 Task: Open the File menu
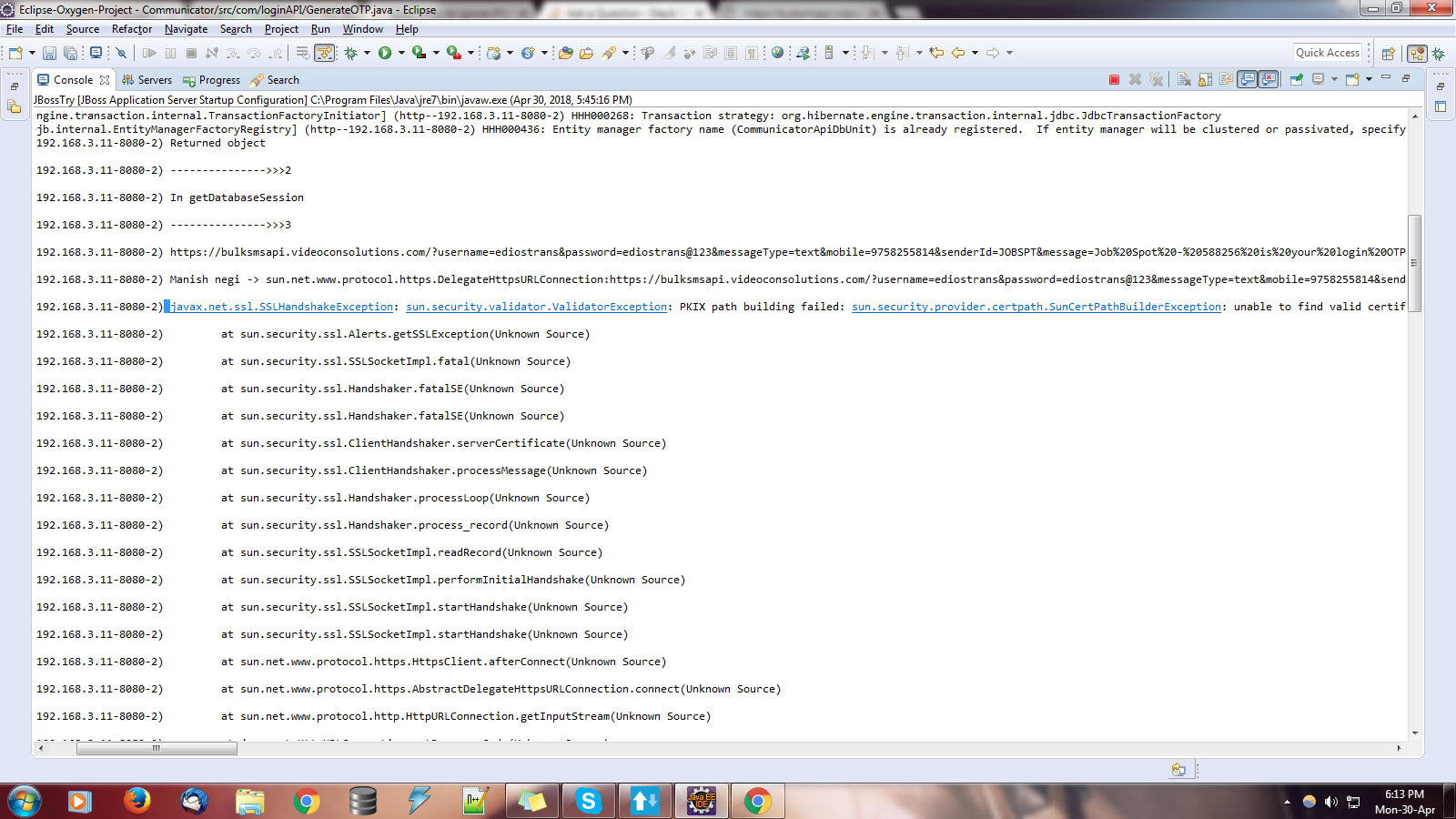point(15,29)
